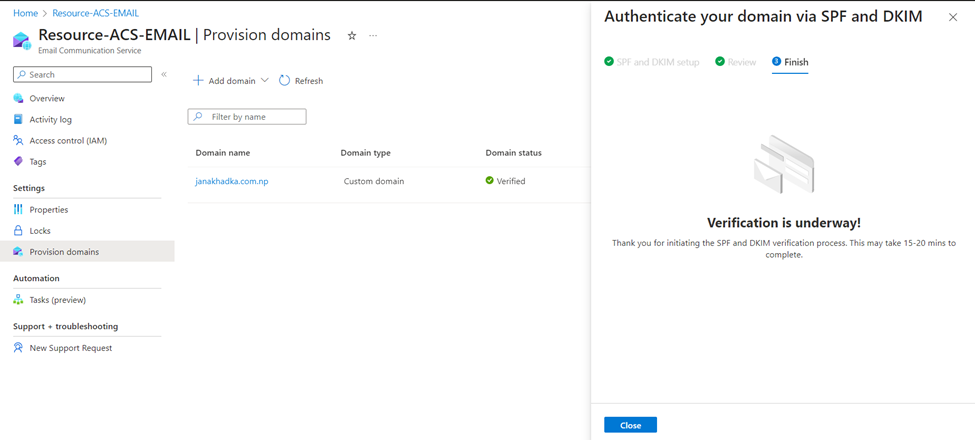Click green check beside SPF and DKIM setup
Image resolution: width=975 pixels, height=440 pixels.
pyautogui.click(x=609, y=62)
